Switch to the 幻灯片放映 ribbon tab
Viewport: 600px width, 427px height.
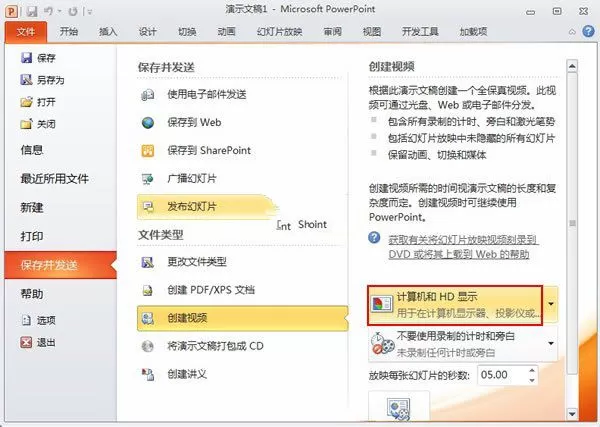coord(279,32)
